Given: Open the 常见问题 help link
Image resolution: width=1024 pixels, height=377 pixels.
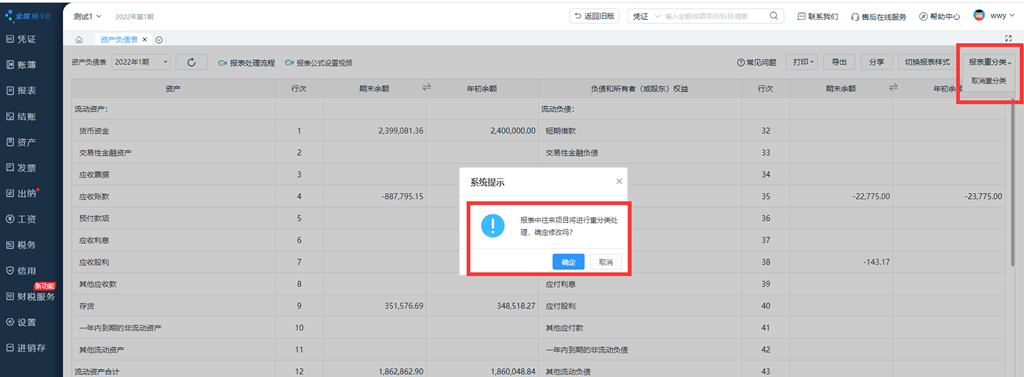Looking at the screenshot, I should click(x=756, y=63).
